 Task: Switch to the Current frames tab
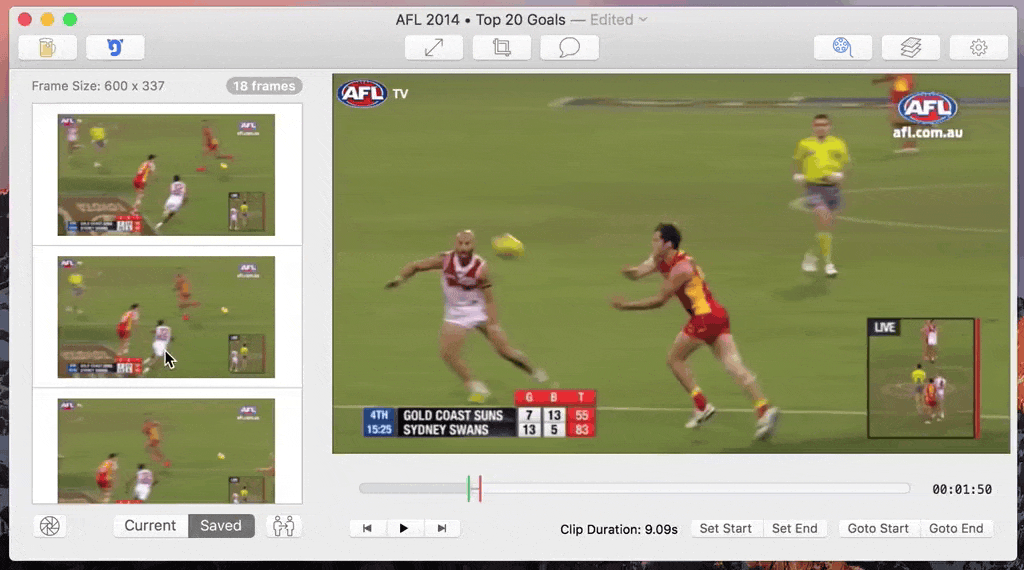tap(150, 526)
